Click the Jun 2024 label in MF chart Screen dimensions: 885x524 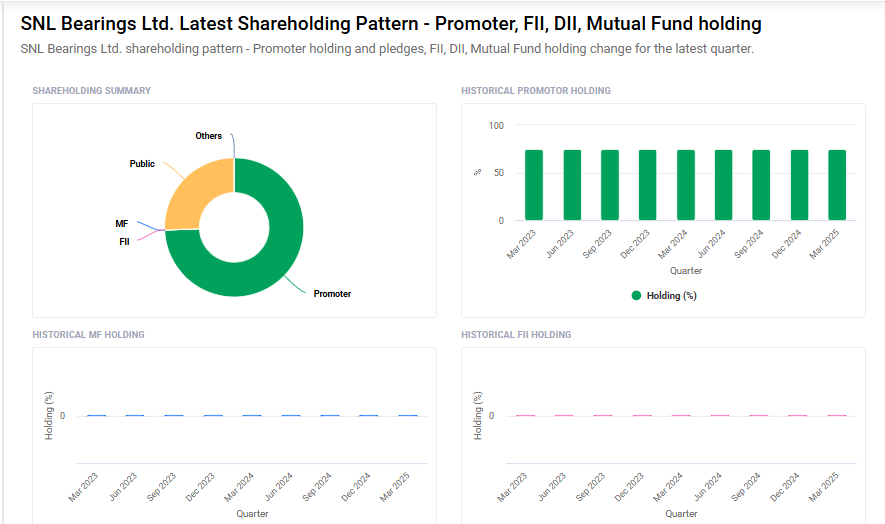coord(278,487)
